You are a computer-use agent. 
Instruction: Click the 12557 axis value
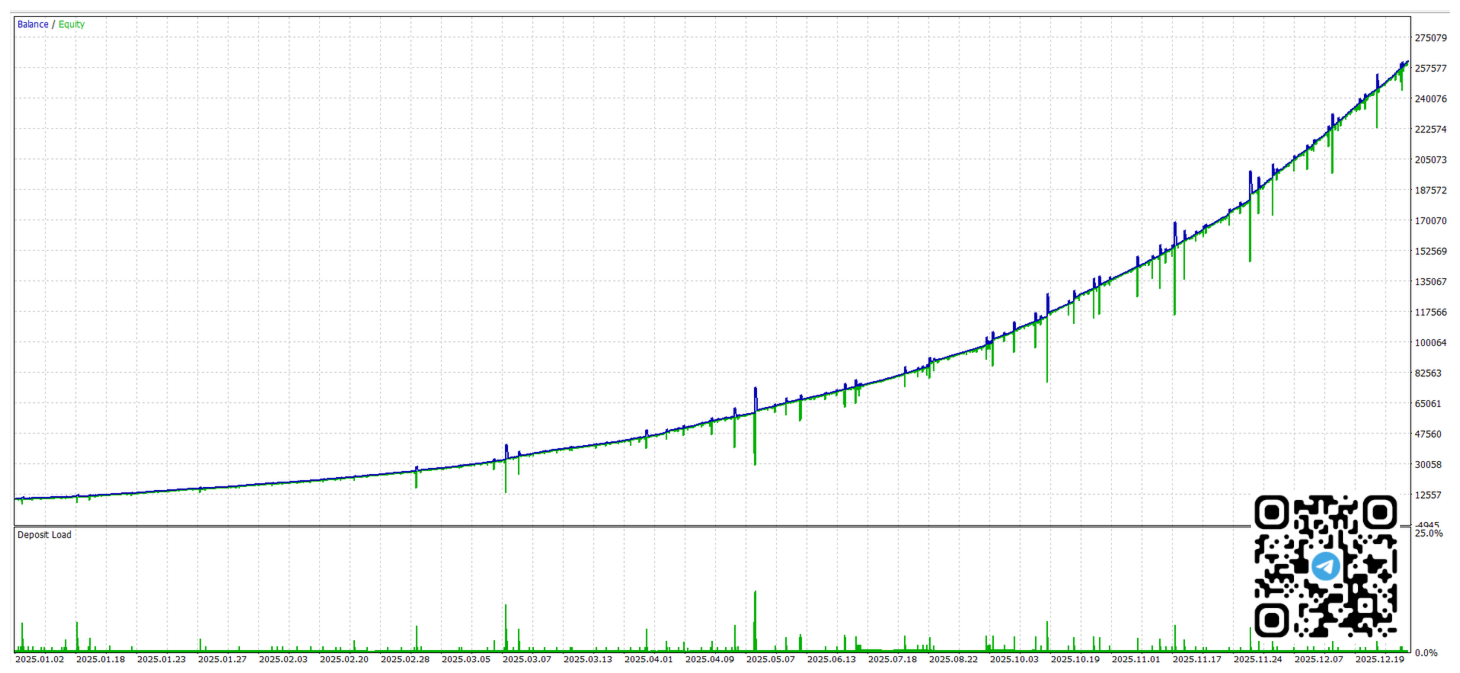pyautogui.click(x=1428, y=495)
